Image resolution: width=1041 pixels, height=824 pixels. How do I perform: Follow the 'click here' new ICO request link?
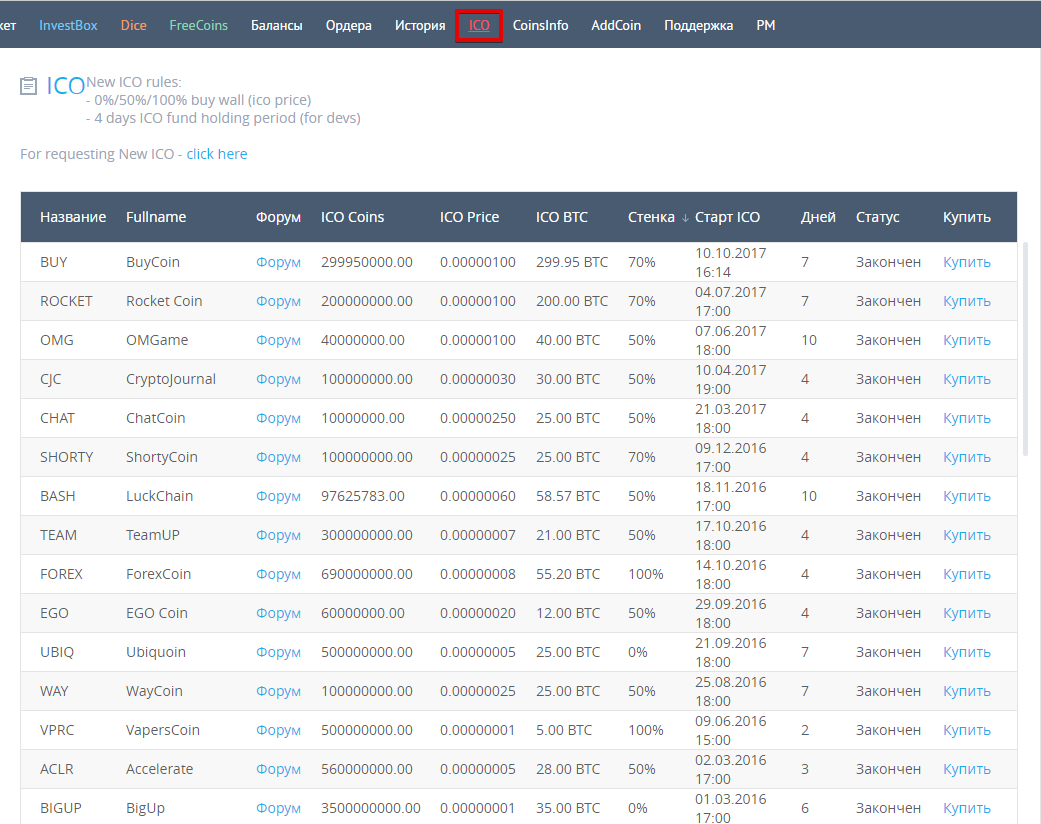pyautogui.click(x=216, y=154)
